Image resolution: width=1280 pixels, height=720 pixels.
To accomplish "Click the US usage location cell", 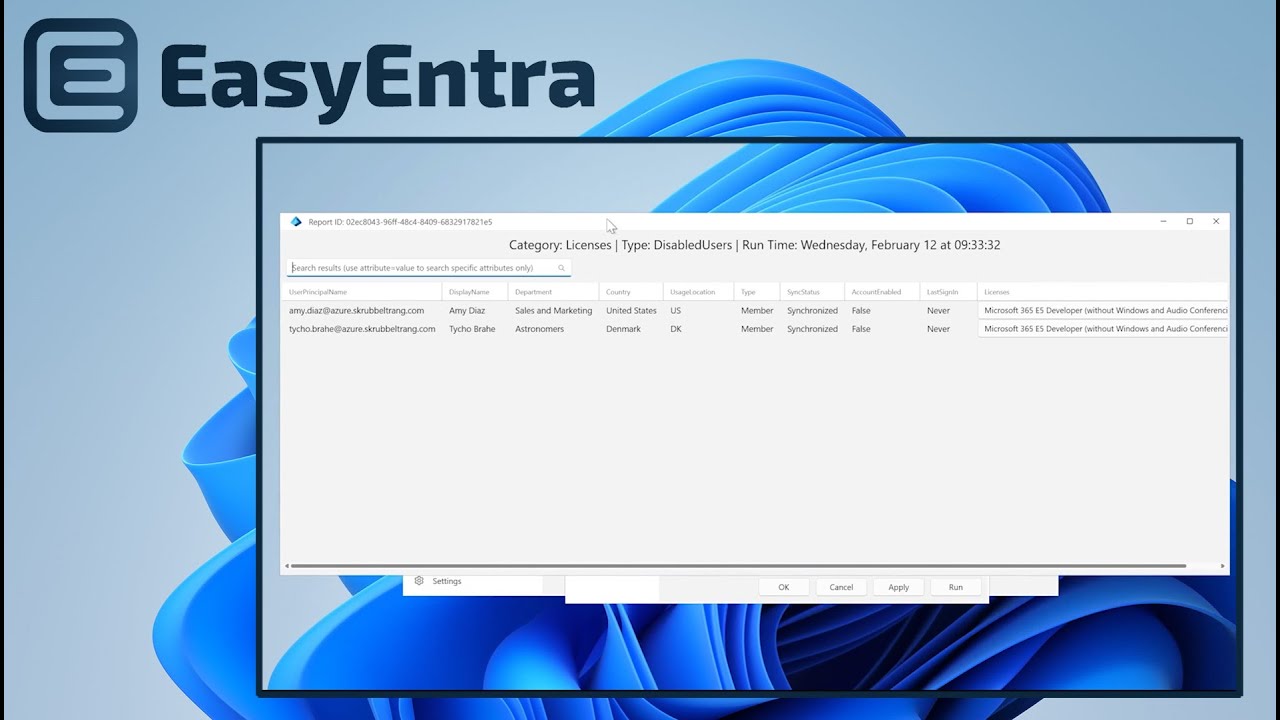I will point(676,311).
